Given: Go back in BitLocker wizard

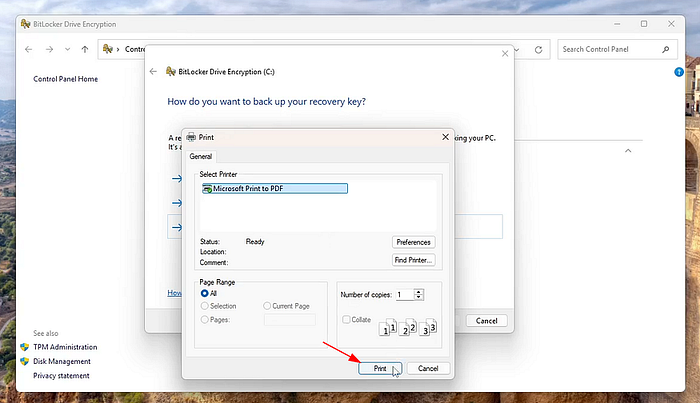Looking at the screenshot, I should point(153,71).
